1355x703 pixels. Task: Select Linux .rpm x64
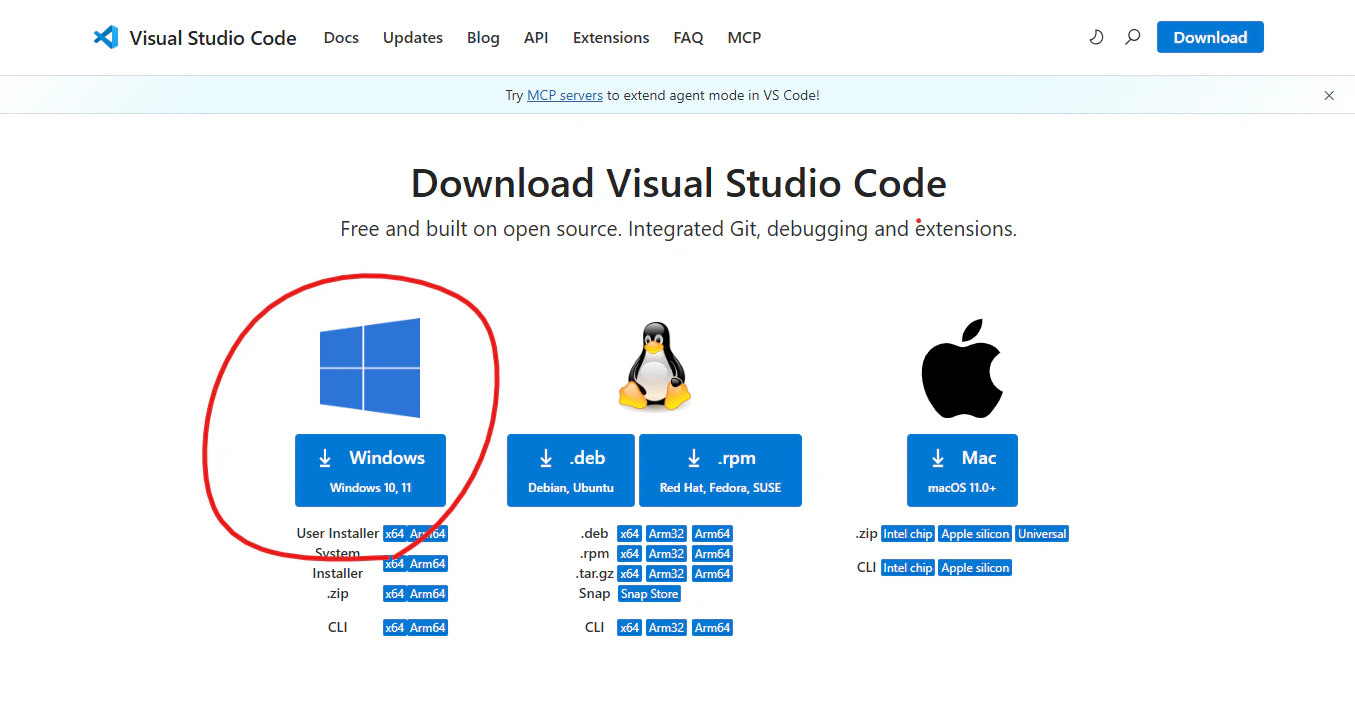point(629,554)
